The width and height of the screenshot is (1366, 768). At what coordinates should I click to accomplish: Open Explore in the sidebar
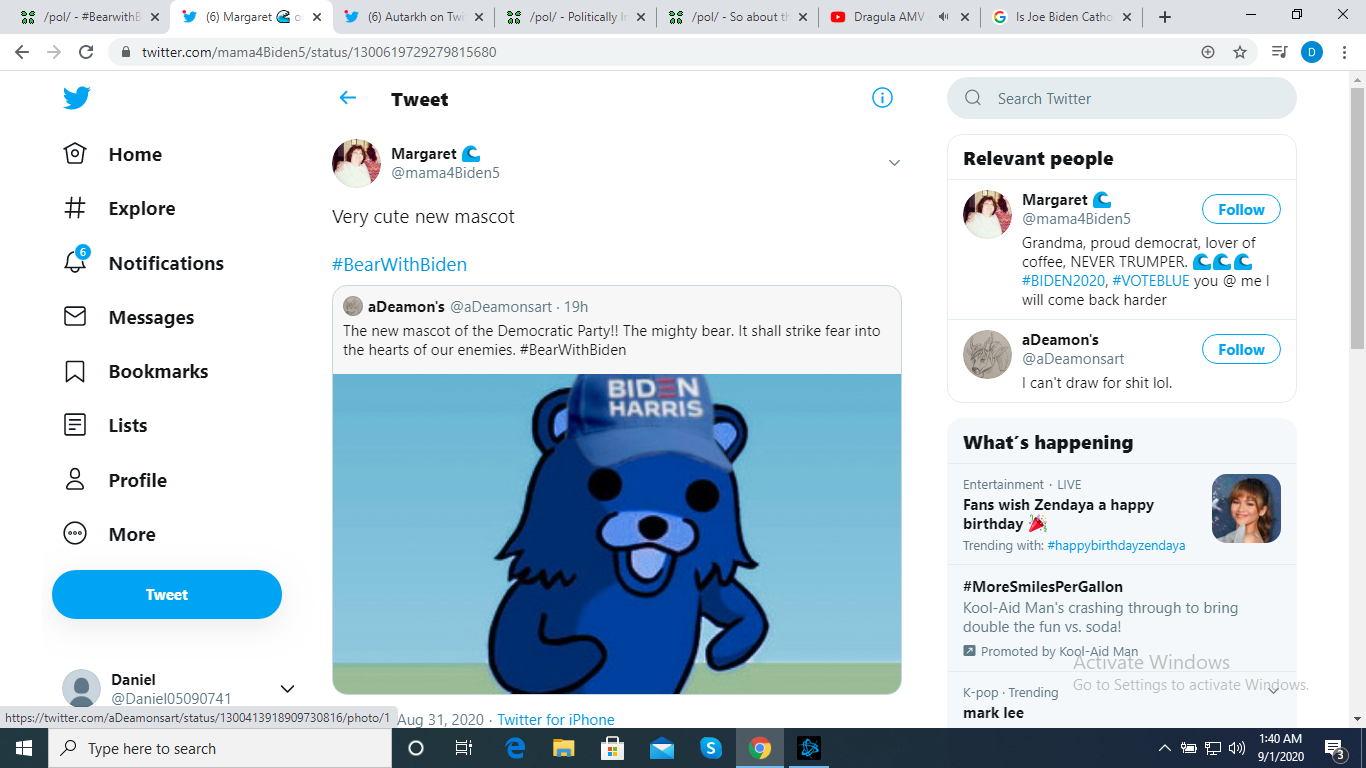[119, 208]
